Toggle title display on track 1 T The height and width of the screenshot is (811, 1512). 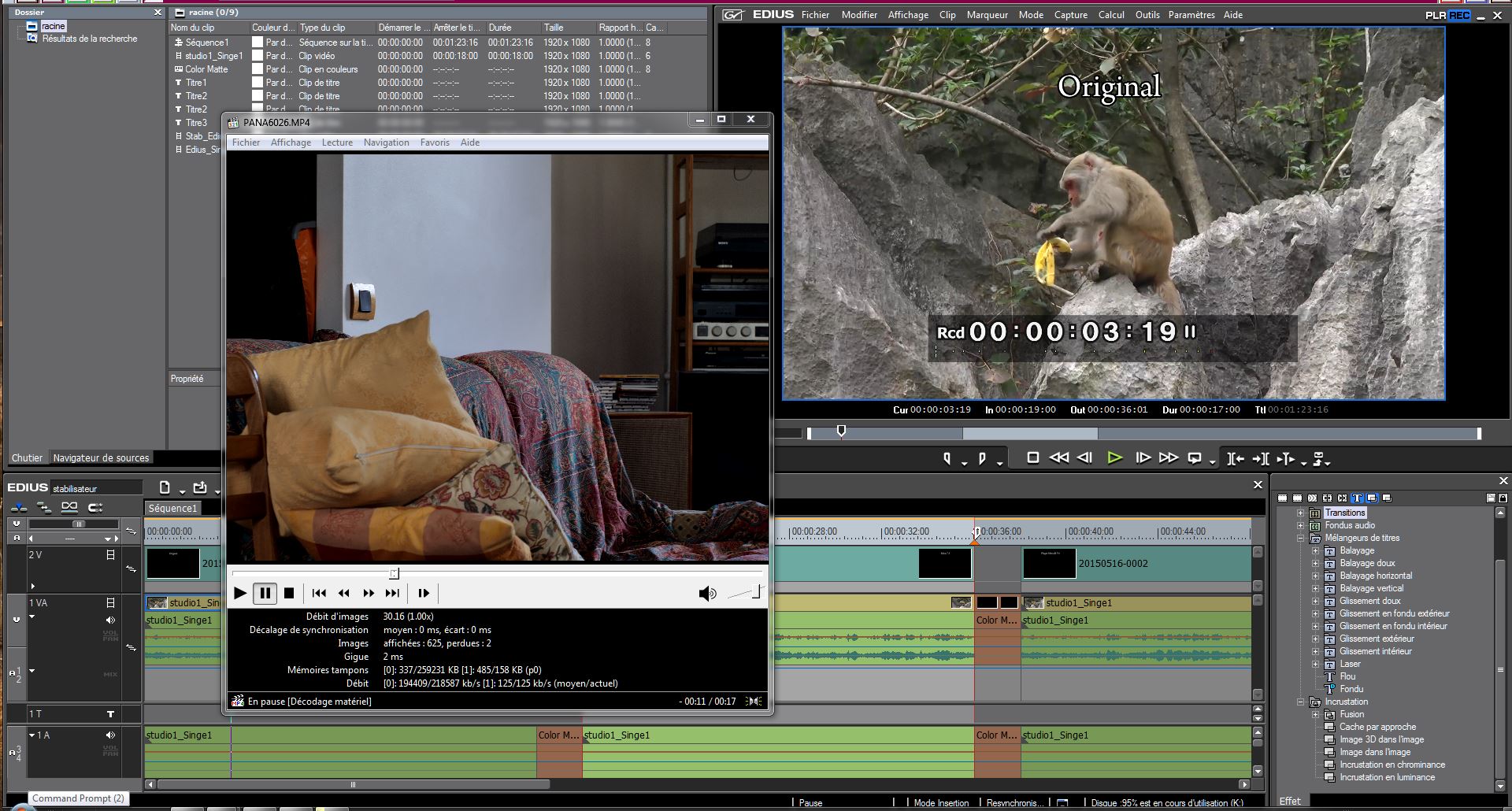[x=110, y=714]
